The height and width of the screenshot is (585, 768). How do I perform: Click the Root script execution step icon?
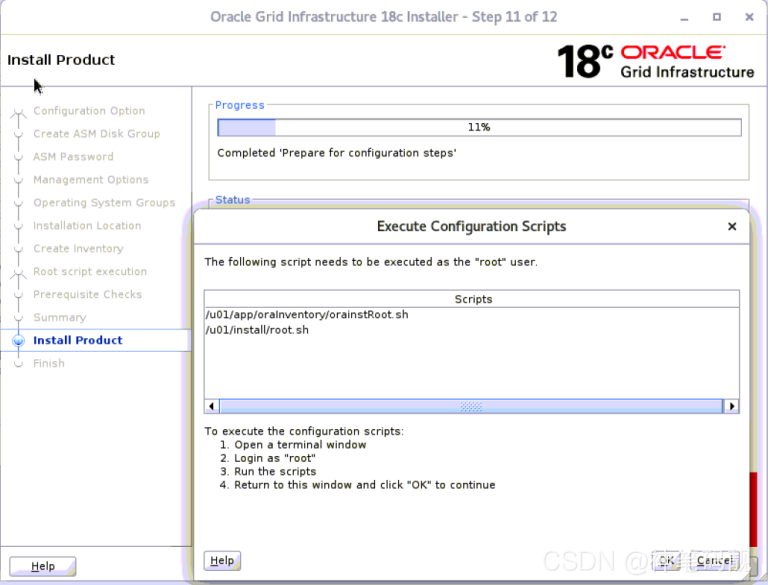[x=18, y=272]
